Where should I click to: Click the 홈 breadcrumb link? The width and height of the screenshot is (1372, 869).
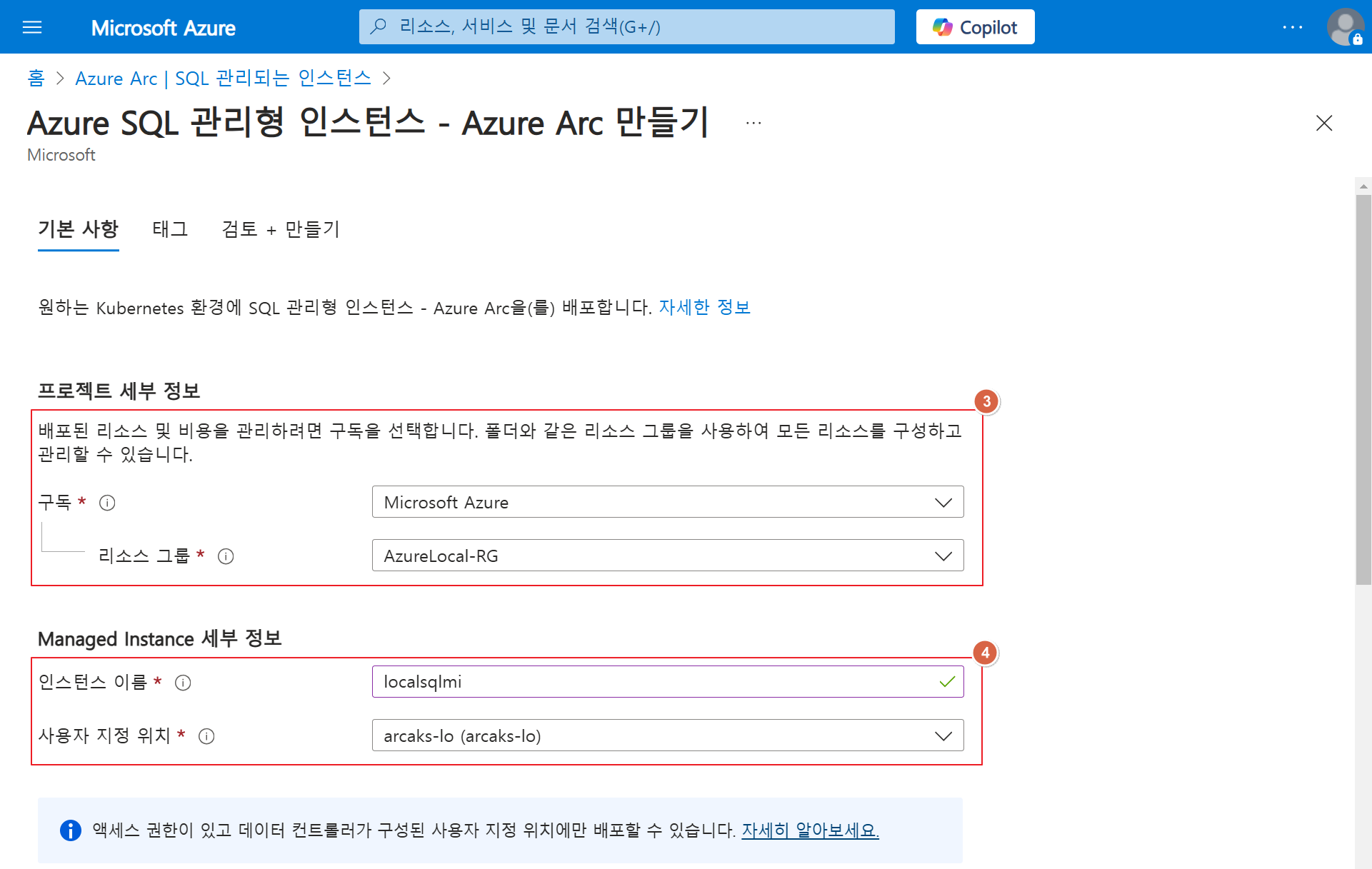[36, 78]
